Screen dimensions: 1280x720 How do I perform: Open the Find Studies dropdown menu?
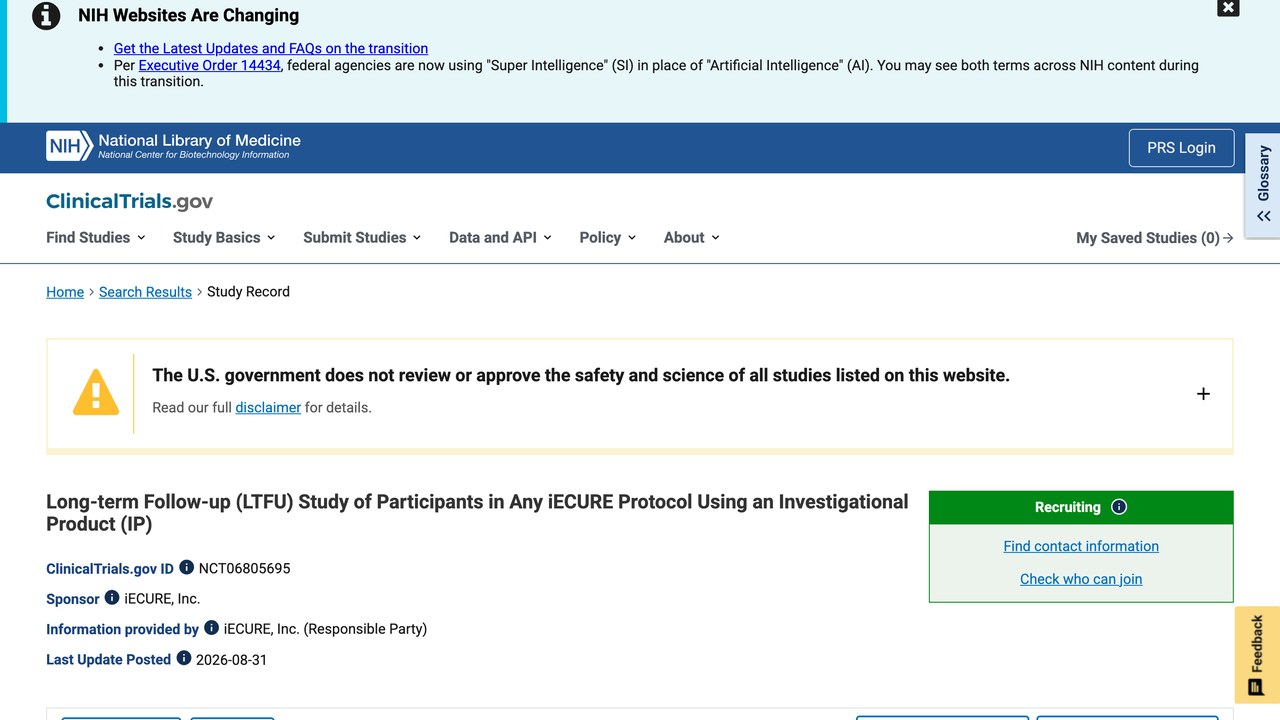pos(96,237)
